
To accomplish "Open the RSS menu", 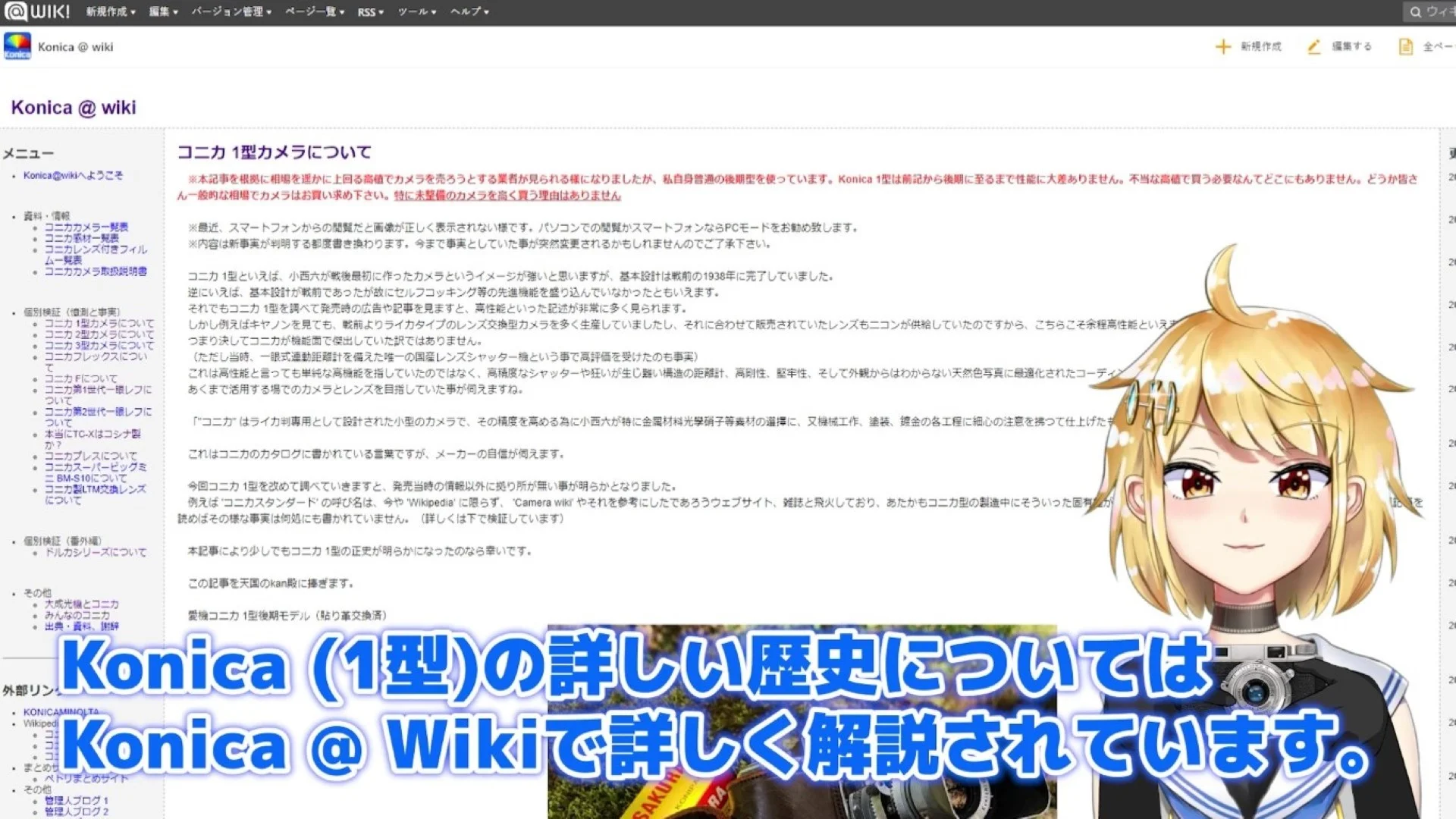I will (x=370, y=12).
